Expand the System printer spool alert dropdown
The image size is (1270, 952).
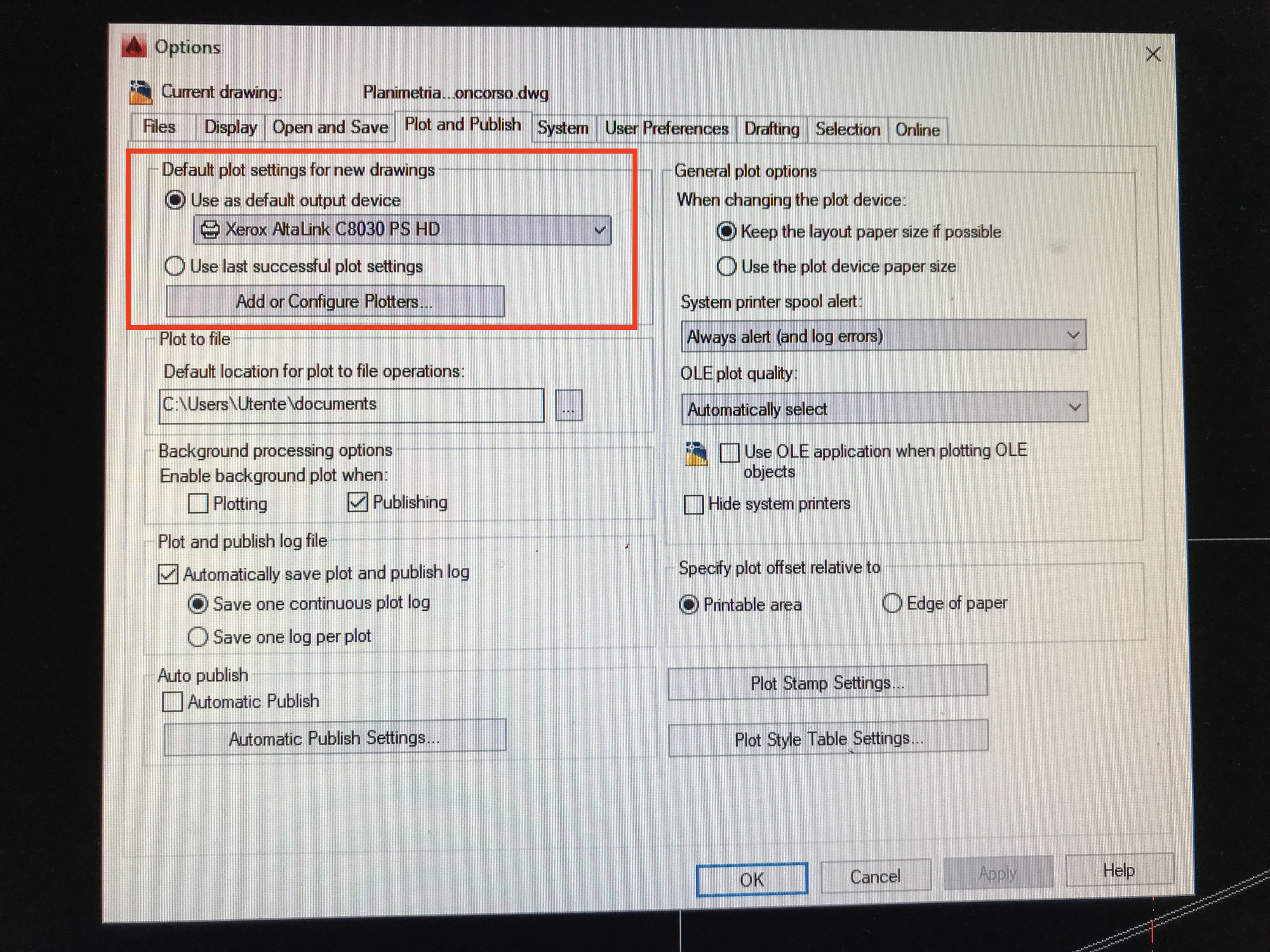click(883, 336)
